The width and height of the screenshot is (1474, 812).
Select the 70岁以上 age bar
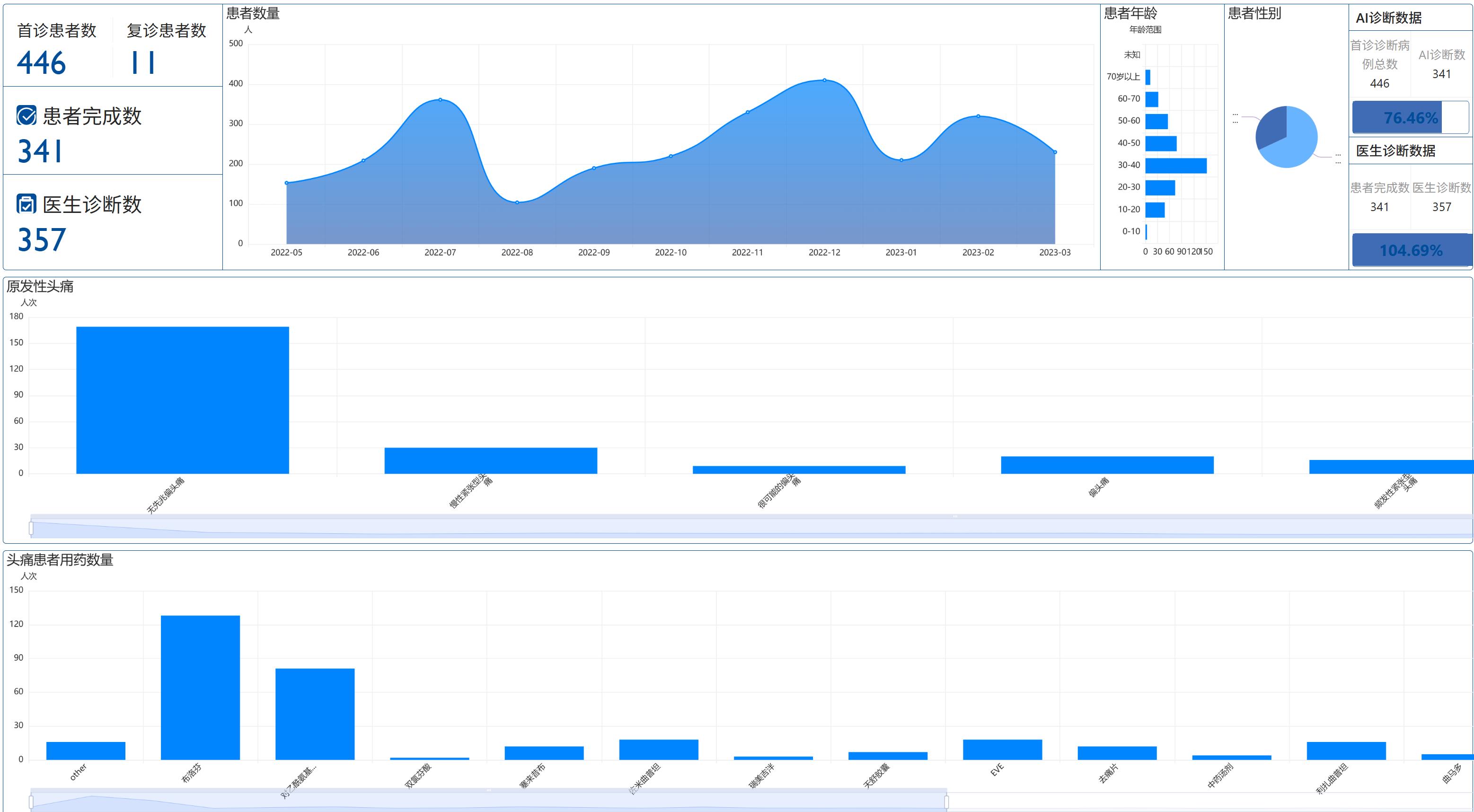pyautogui.click(x=1148, y=77)
